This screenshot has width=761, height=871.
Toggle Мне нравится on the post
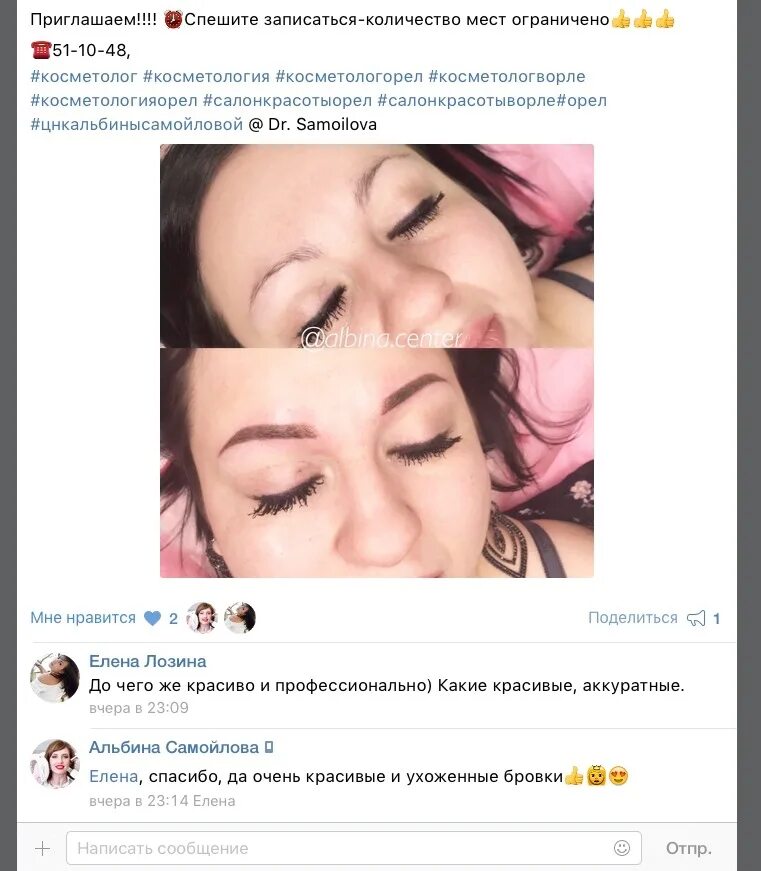coord(83,618)
